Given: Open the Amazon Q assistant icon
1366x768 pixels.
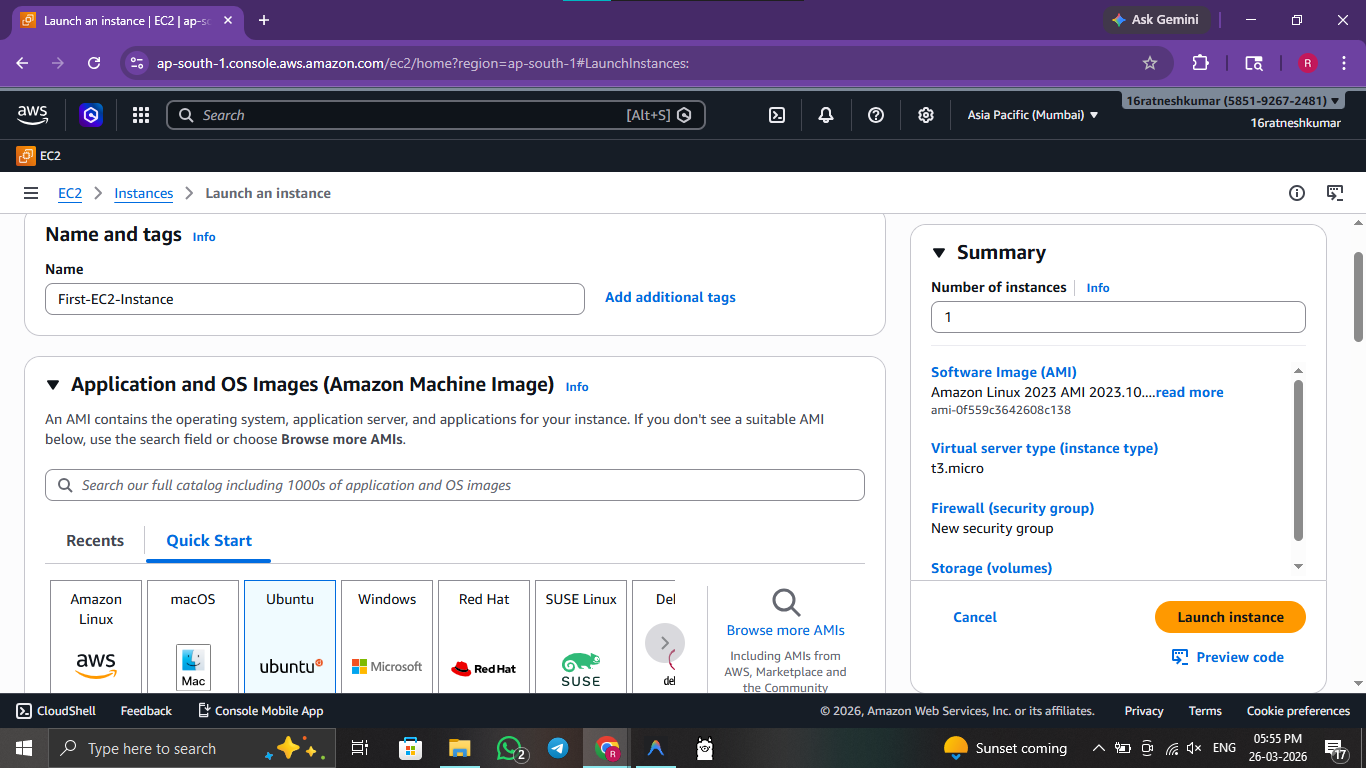Looking at the screenshot, I should click(91, 115).
